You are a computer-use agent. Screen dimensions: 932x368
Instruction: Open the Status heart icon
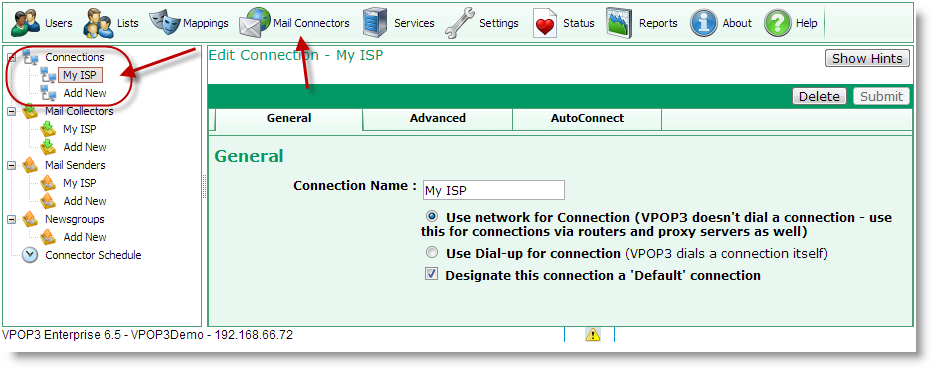pos(544,23)
